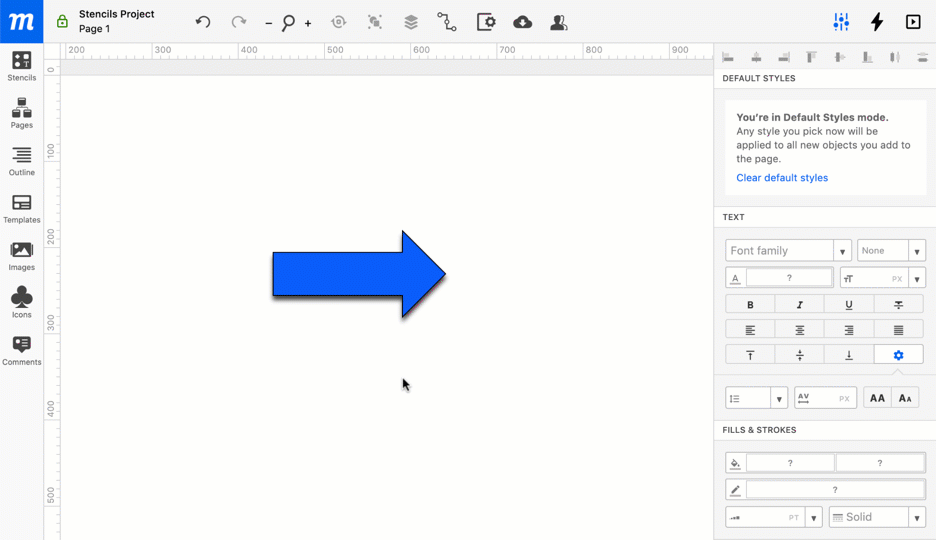Screen dimensions: 936x540
Task: Open the Templates panel
Action: (21, 209)
